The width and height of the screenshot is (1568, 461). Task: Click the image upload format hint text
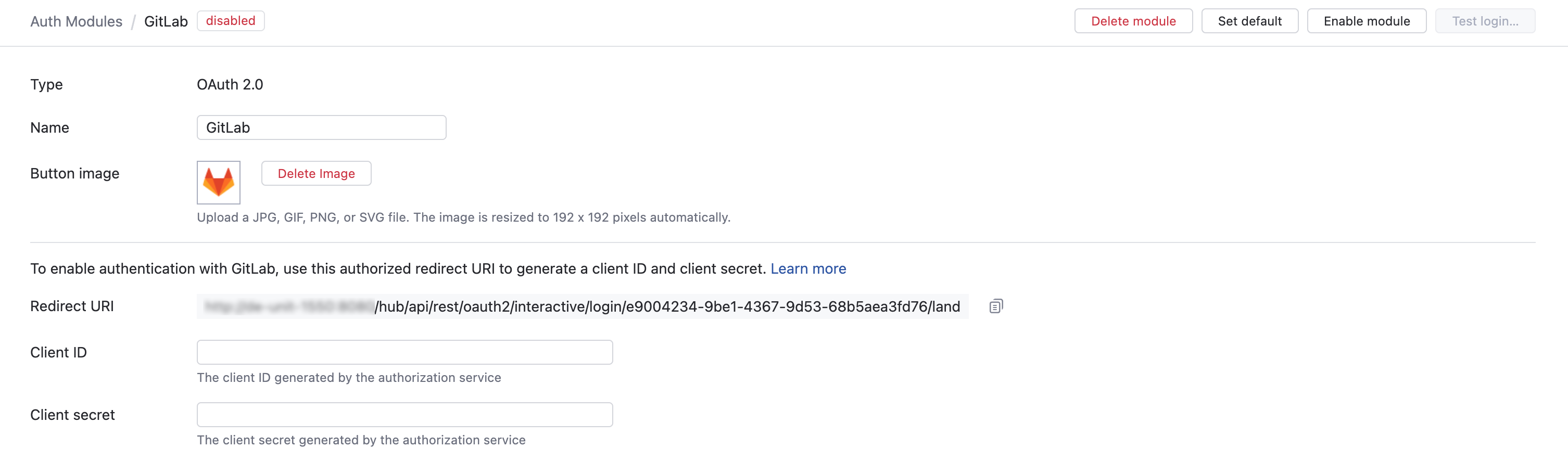[x=463, y=217]
